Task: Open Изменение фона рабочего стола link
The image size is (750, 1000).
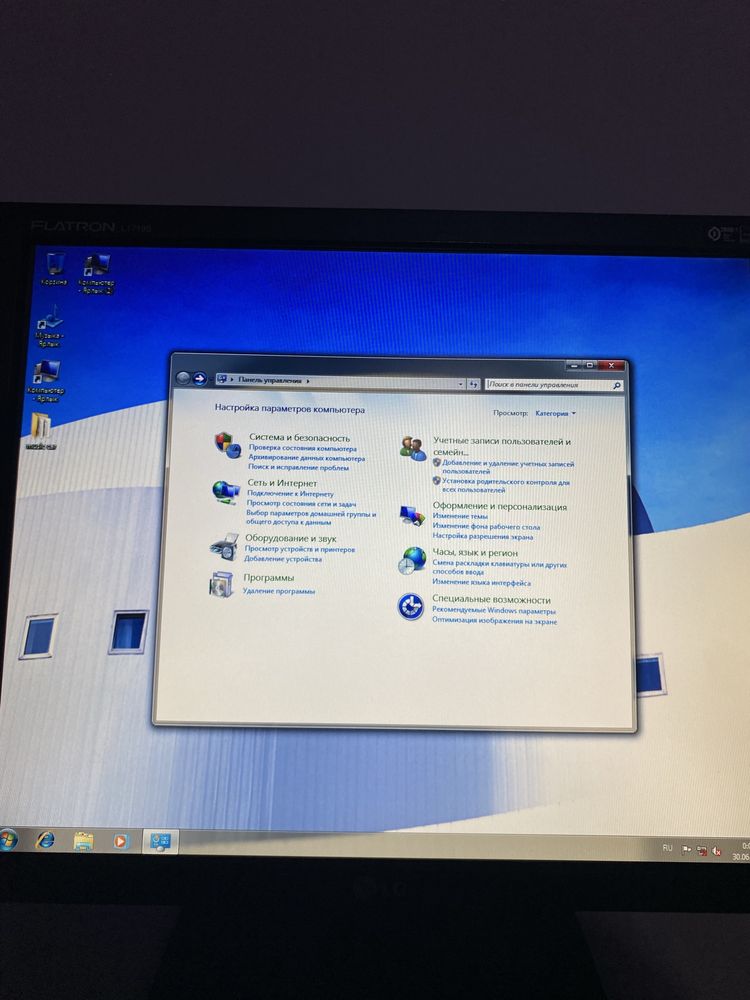Action: [487, 527]
